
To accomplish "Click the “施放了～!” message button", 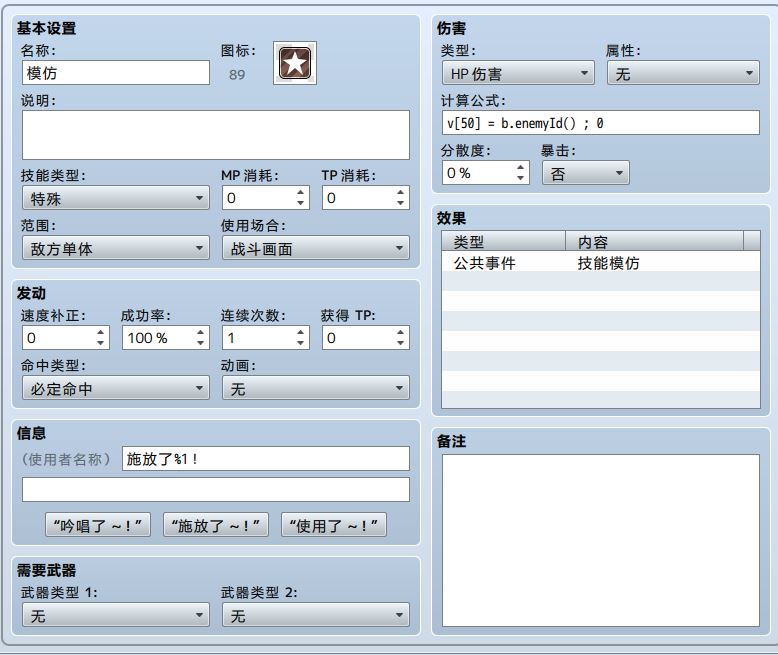I will pyautogui.click(x=216, y=525).
